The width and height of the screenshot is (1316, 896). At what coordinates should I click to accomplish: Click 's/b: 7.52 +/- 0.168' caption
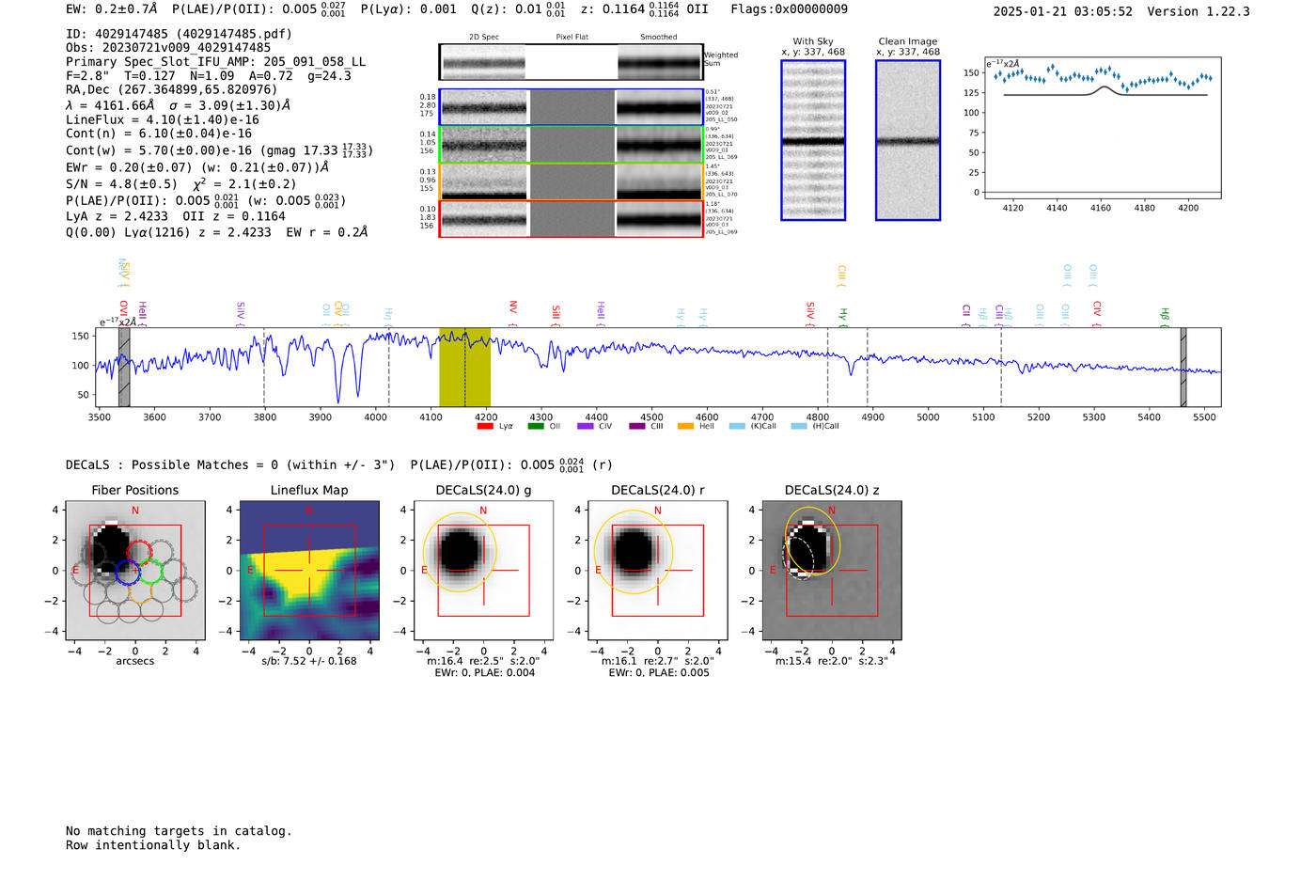309,661
